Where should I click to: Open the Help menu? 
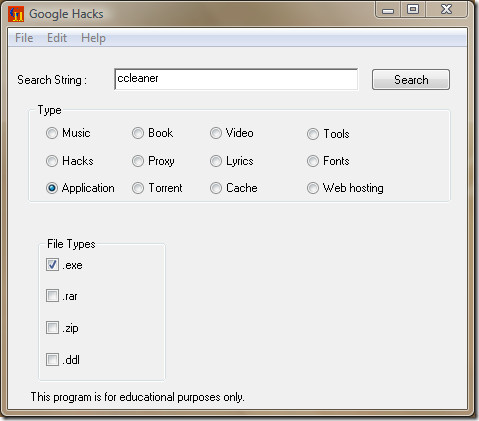point(93,38)
